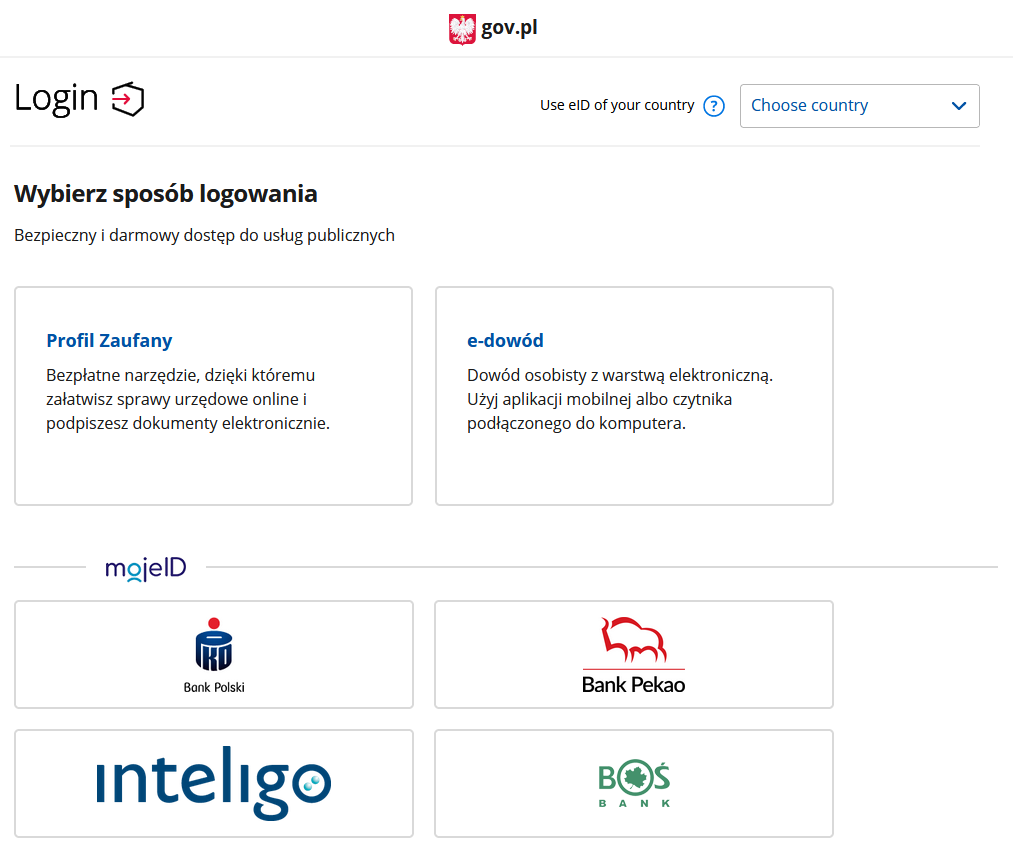1013x843 pixels.
Task: Open the Choose country dropdown
Action: pyautogui.click(x=859, y=106)
